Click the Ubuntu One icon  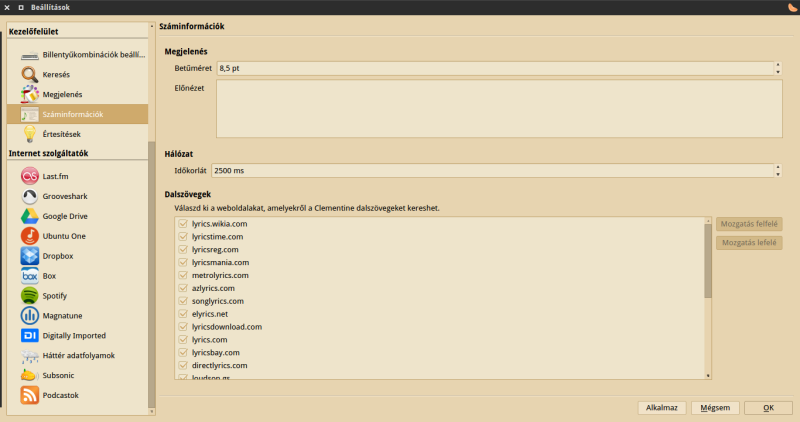(30, 236)
